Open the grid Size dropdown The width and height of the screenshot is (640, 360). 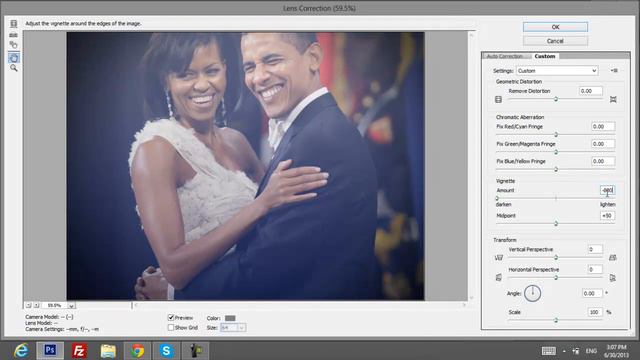tap(233, 327)
